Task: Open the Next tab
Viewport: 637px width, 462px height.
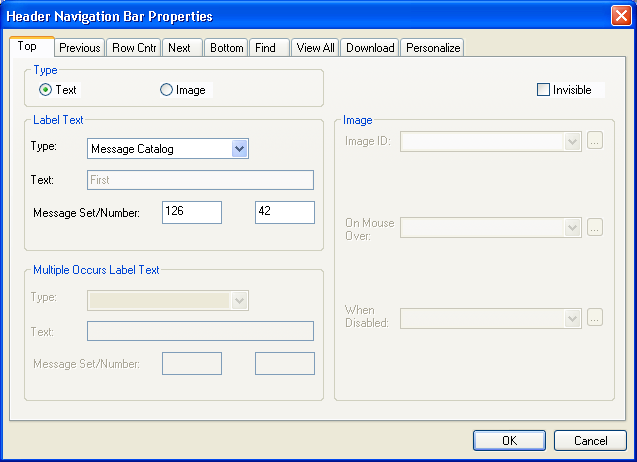Action: pyautogui.click(x=179, y=48)
